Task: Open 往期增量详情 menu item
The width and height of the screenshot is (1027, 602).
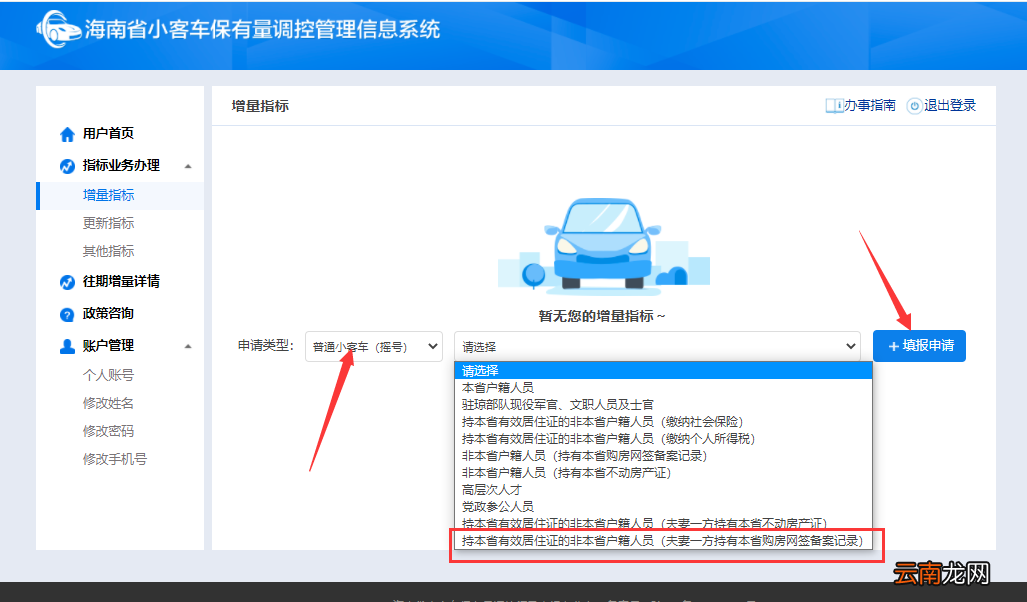Action: (x=121, y=282)
